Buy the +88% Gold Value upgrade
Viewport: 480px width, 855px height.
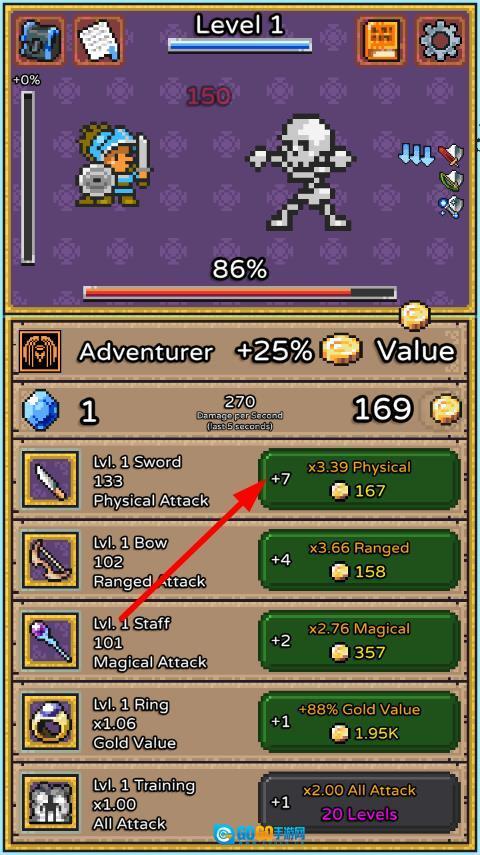point(359,722)
